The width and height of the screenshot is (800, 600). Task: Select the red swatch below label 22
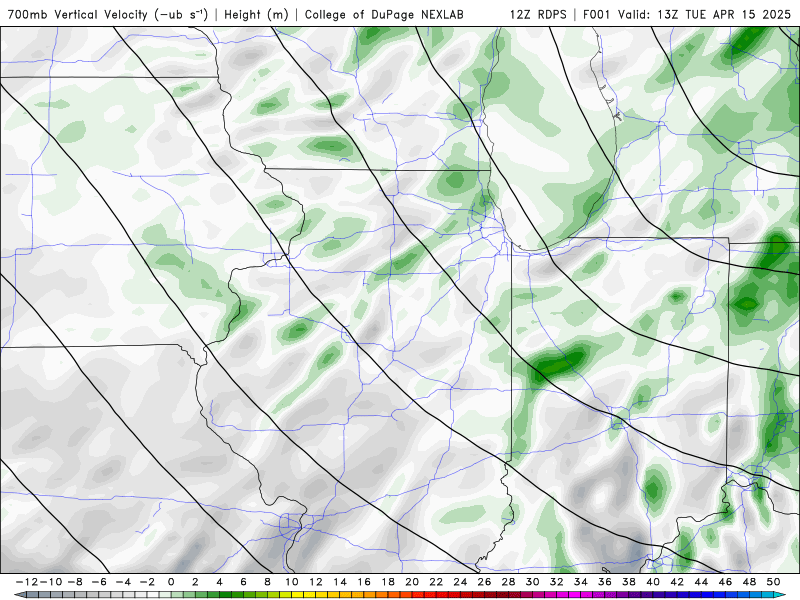pos(442,595)
